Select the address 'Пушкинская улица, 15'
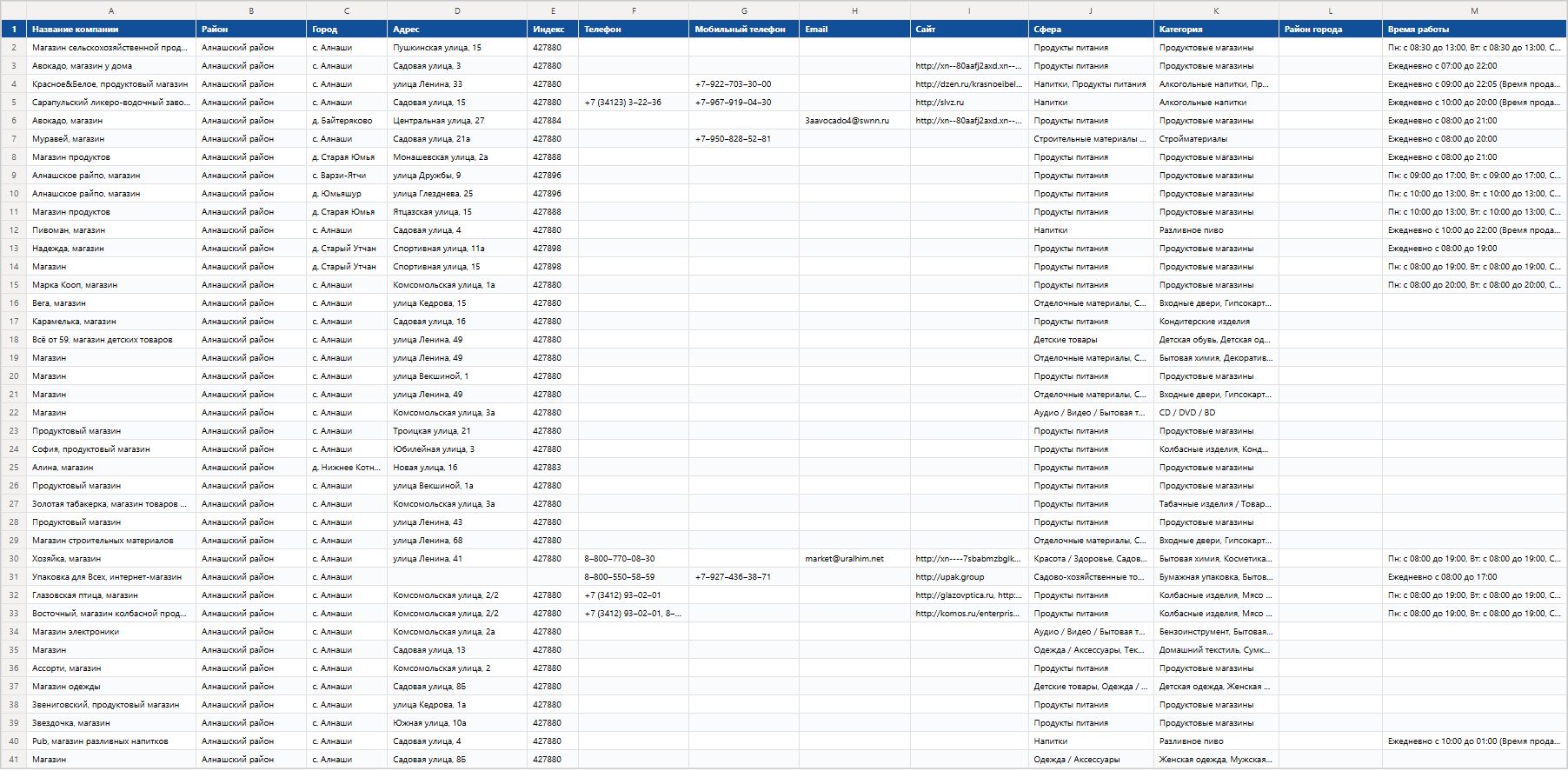The width and height of the screenshot is (1568, 784). 457,48
